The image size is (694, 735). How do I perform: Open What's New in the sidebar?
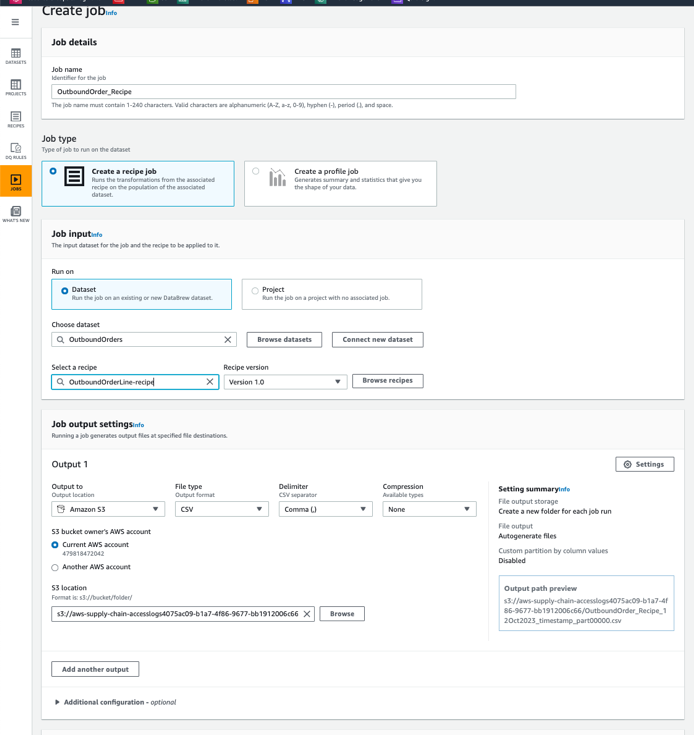[16, 214]
